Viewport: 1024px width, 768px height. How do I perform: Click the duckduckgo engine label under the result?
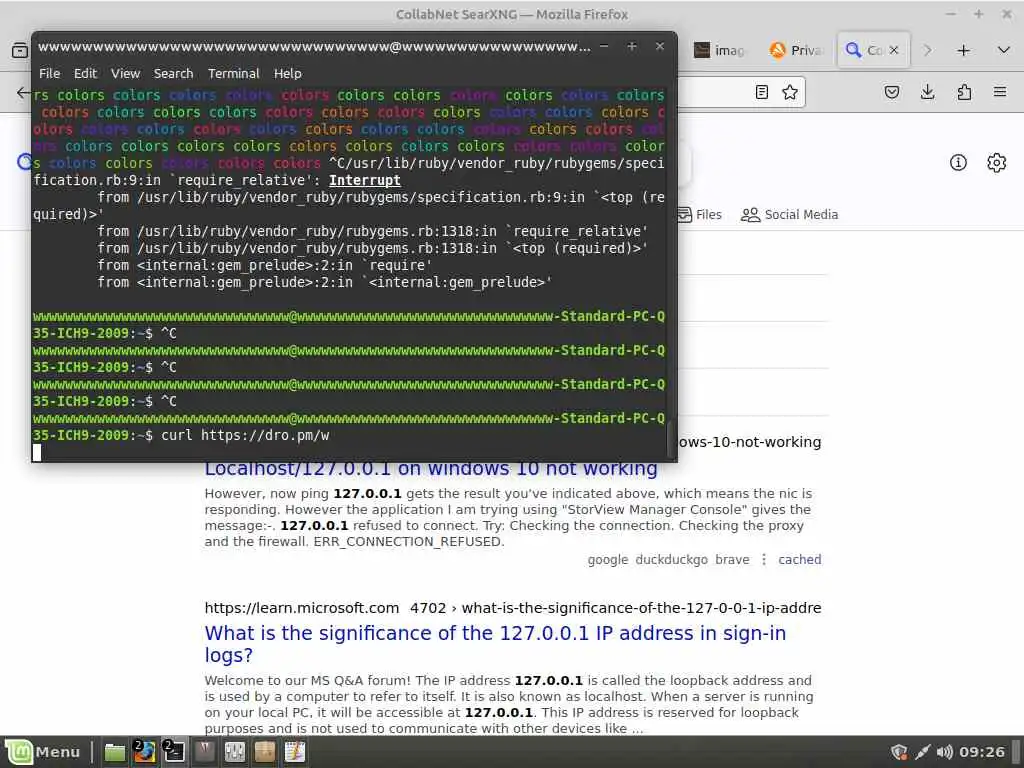(x=671, y=560)
